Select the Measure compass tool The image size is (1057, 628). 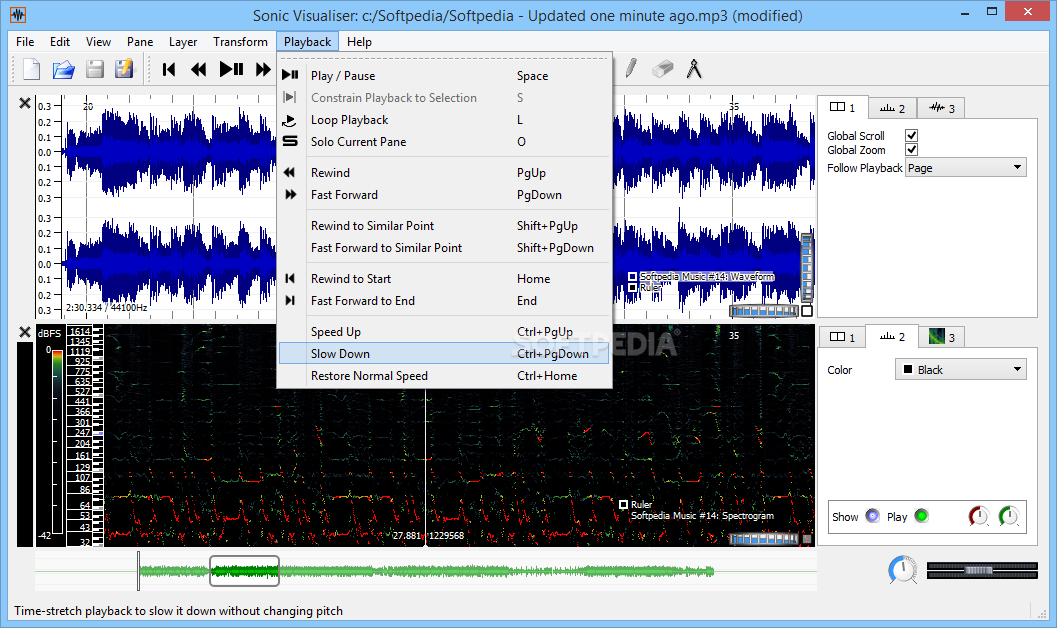pos(694,68)
